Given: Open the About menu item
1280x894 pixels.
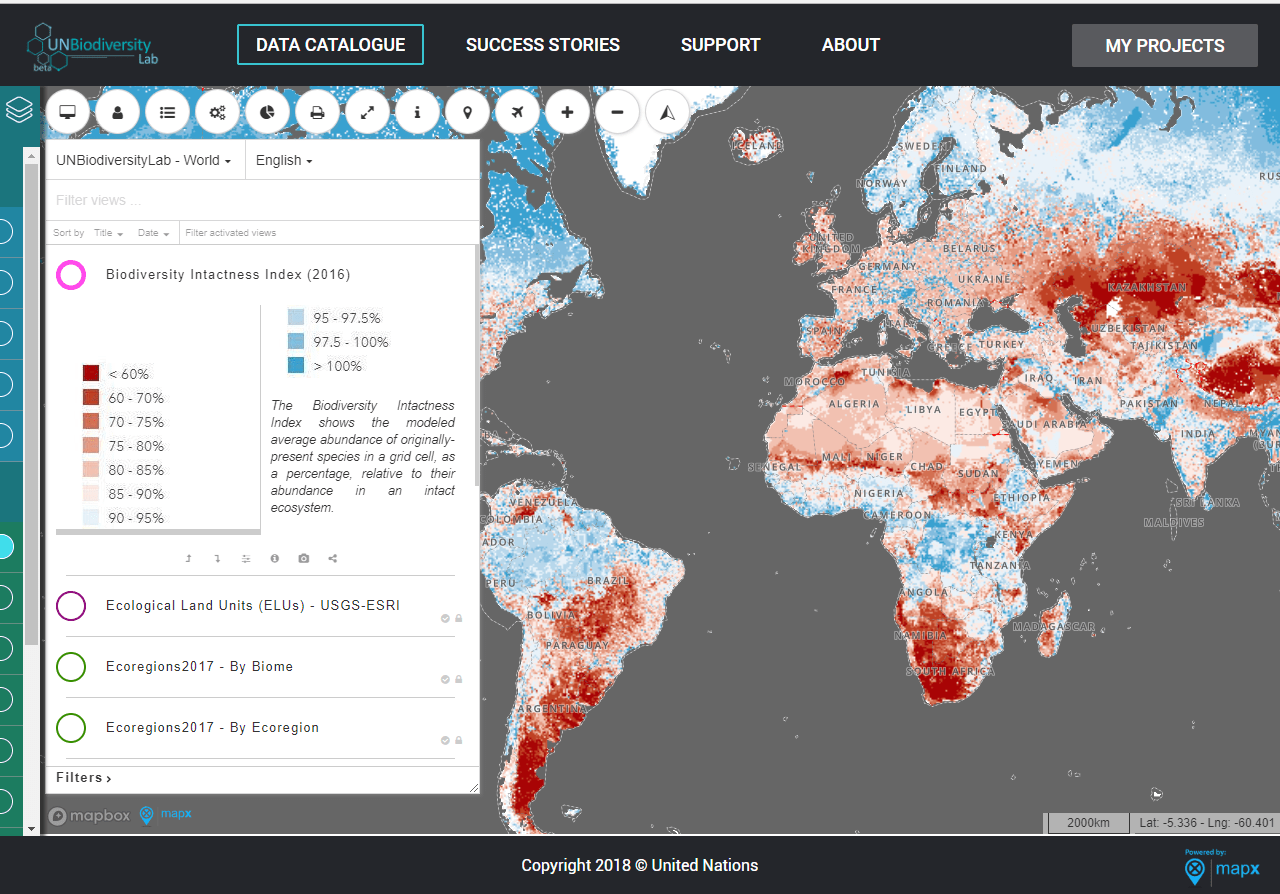Looking at the screenshot, I should click(851, 45).
